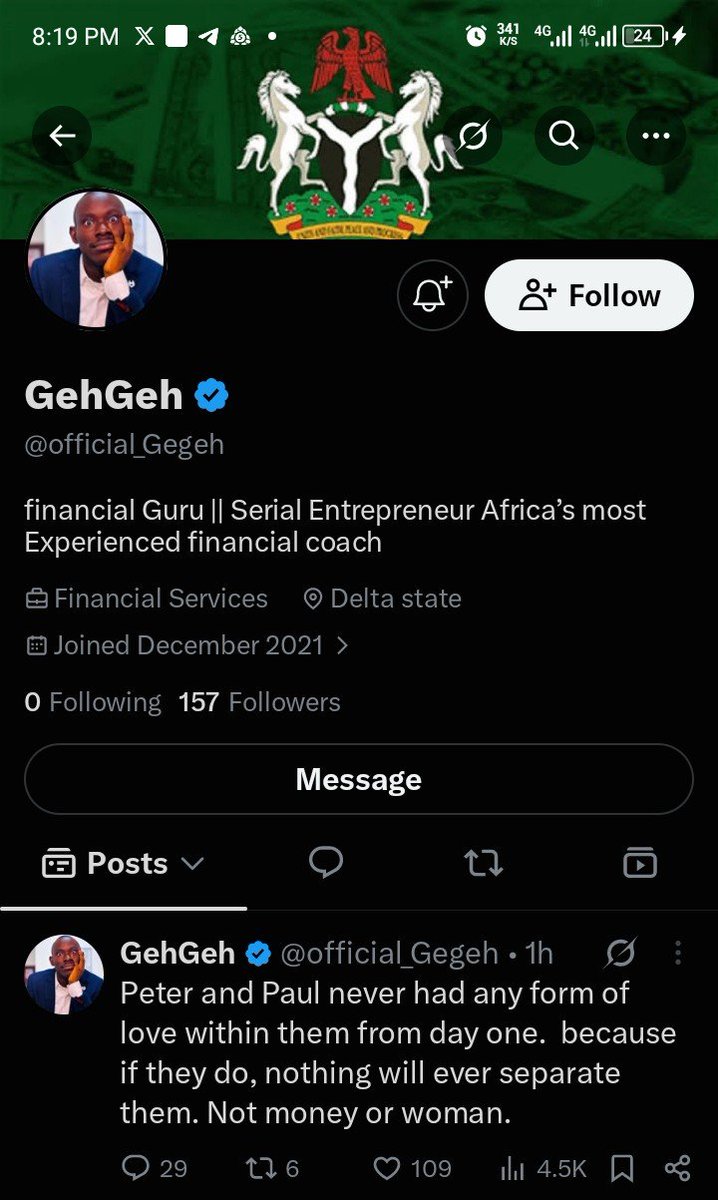Viewport: 718px width, 1200px height.
Task: Open the Message button
Action: [x=359, y=780]
